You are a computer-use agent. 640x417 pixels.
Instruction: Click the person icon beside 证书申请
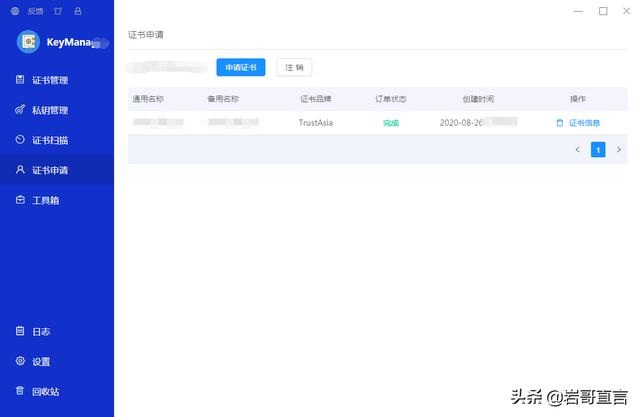click(20, 169)
